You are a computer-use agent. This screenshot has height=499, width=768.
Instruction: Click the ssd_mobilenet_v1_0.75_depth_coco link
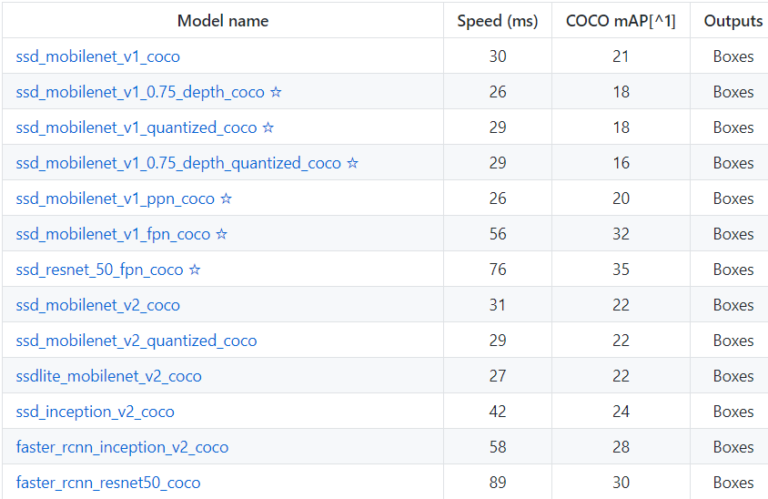(x=140, y=92)
